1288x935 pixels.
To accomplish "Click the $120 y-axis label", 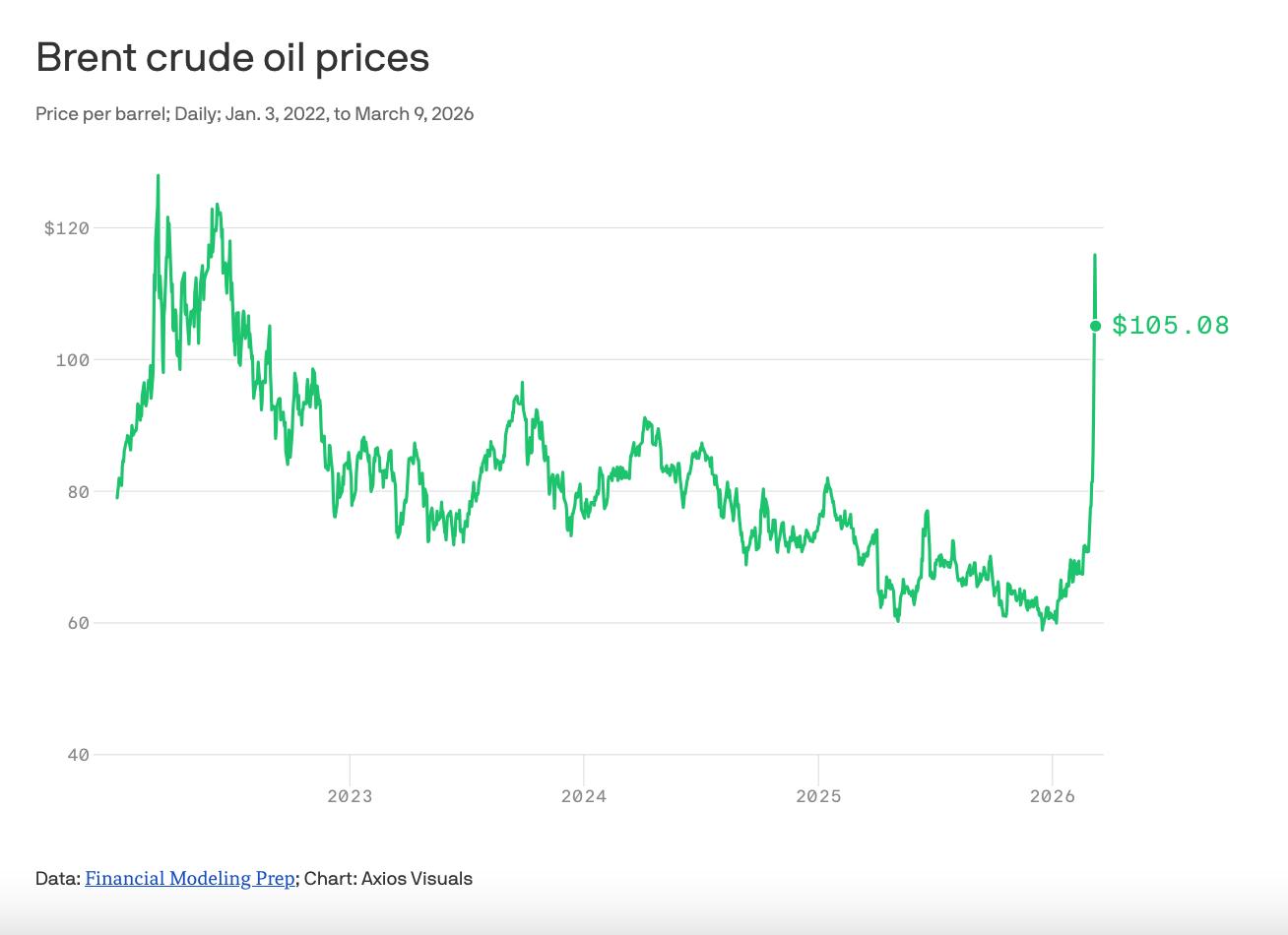I will point(67,228).
